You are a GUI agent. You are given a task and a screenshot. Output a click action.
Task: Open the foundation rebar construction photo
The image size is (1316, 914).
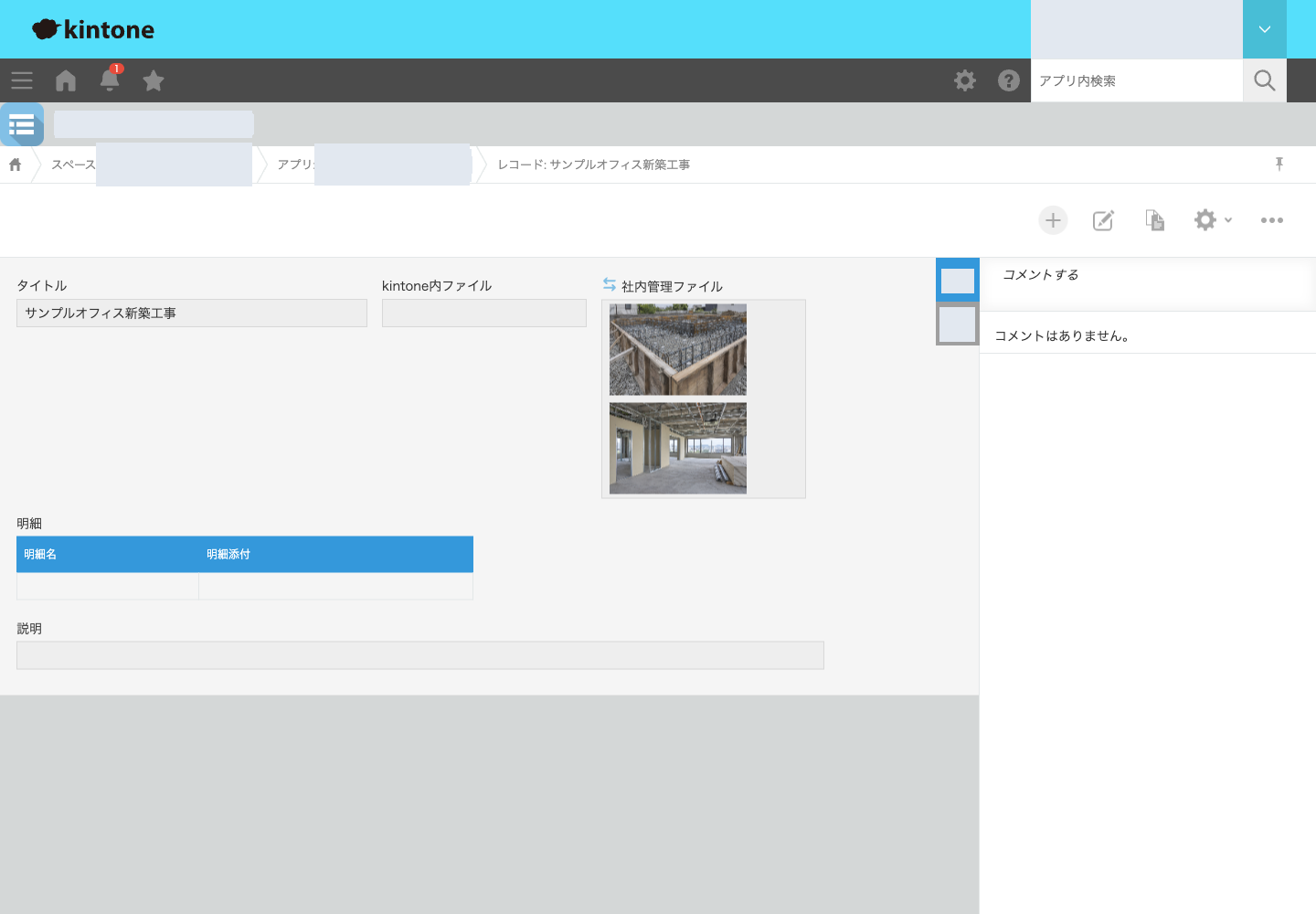coord(678,350)
